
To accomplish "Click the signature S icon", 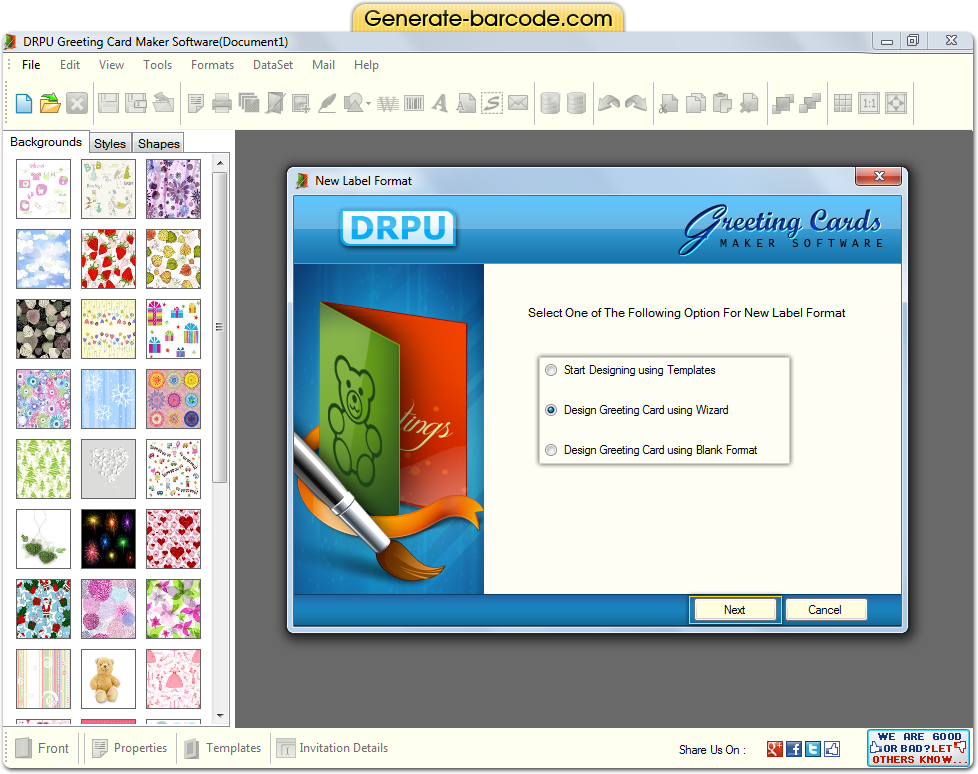I will click(x=492, y=103).
